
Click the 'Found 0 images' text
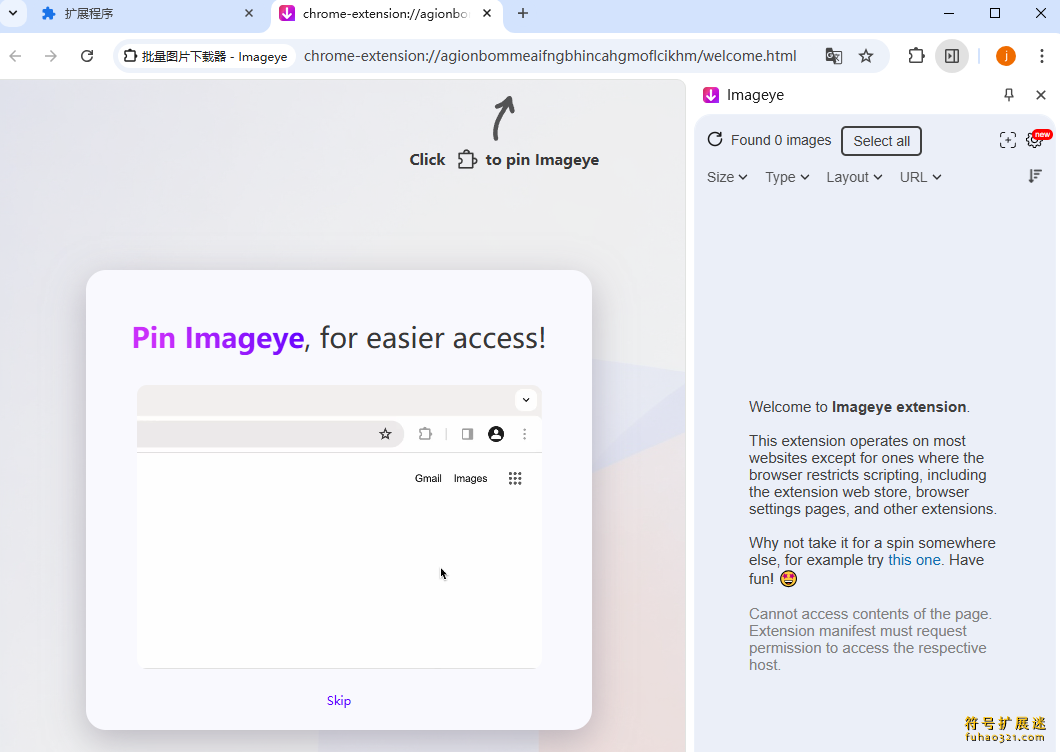[781, 140]
